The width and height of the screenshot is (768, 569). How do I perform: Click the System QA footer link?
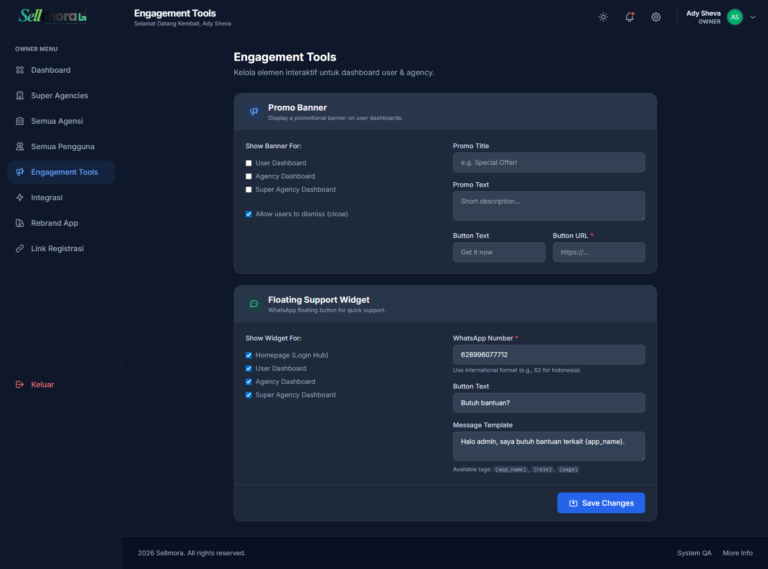pos(694,553)
